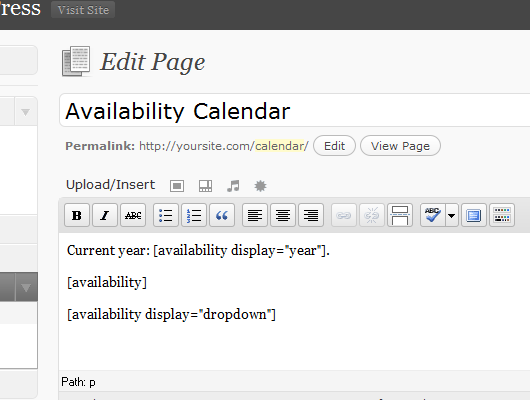Click the Add Audio music note icon
The height and width of the screenshot is (400, 530).
[x=233, y=186]
